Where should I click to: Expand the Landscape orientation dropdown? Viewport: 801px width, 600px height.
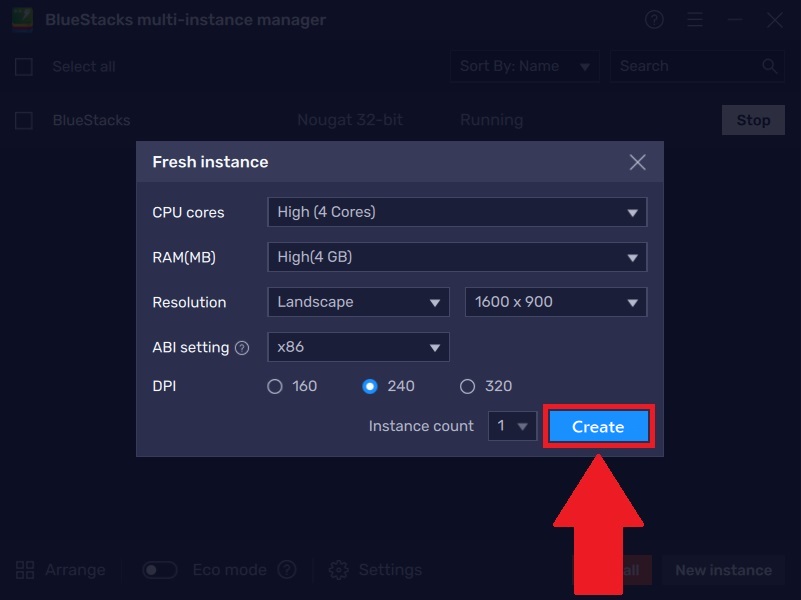359,302
